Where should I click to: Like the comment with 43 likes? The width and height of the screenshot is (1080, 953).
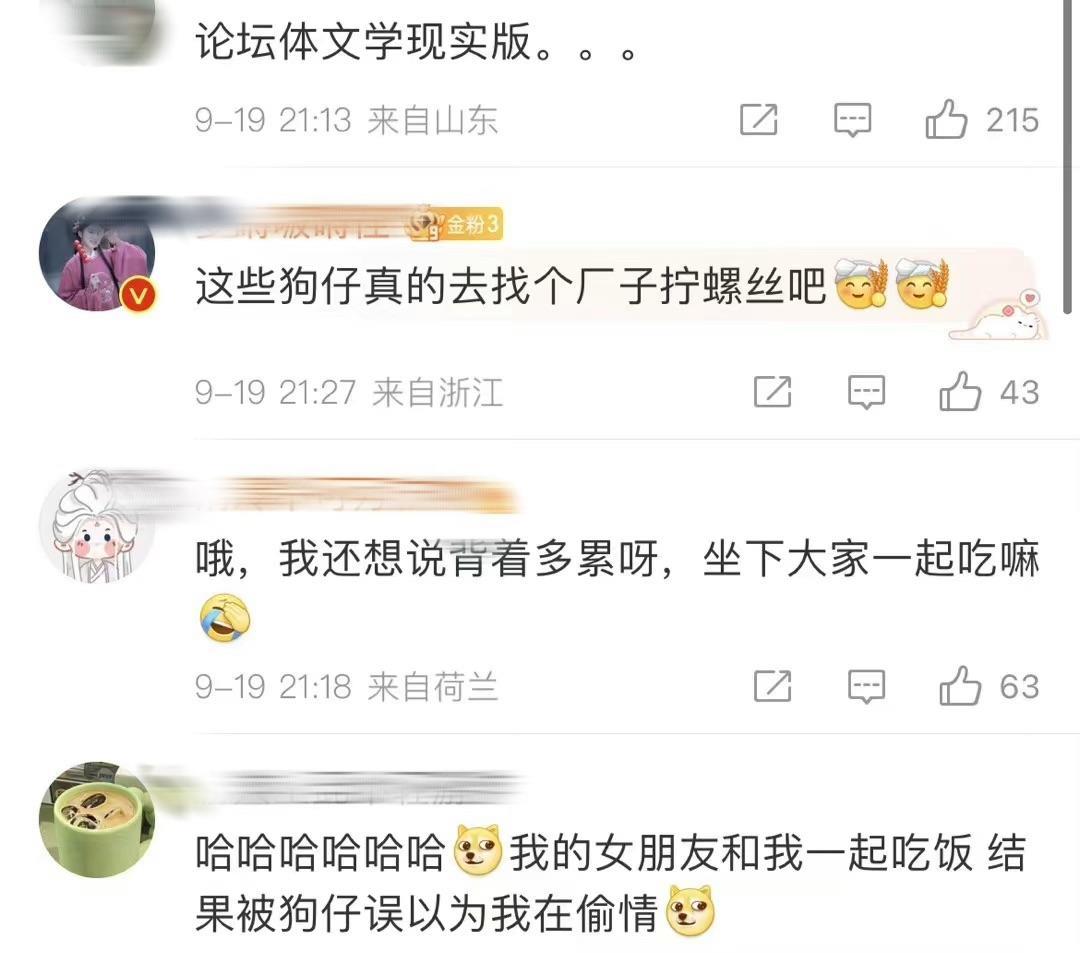coord(959,392)
